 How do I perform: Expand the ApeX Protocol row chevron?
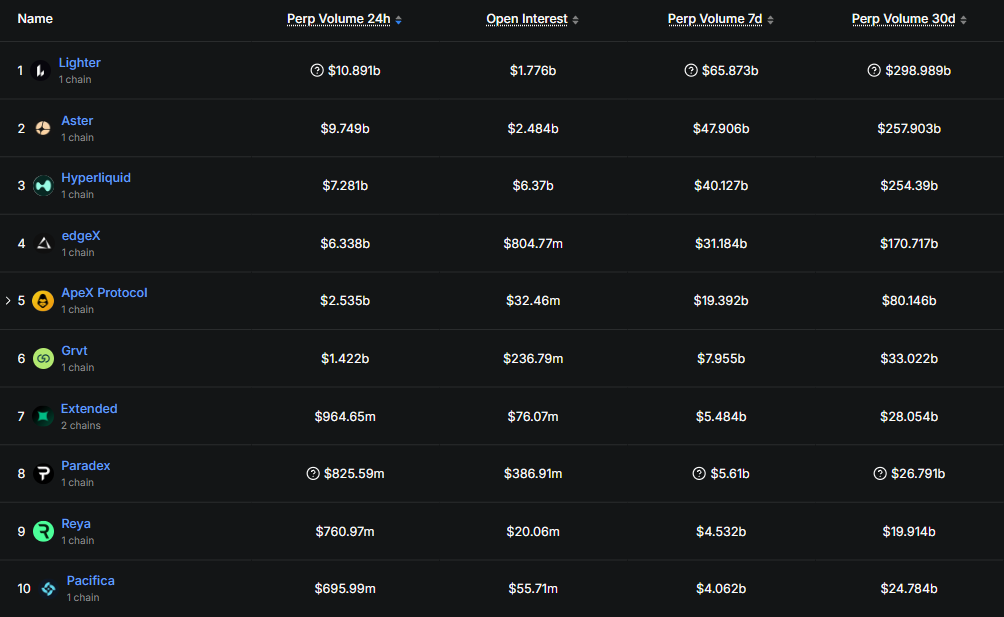(x=8, y=300)
